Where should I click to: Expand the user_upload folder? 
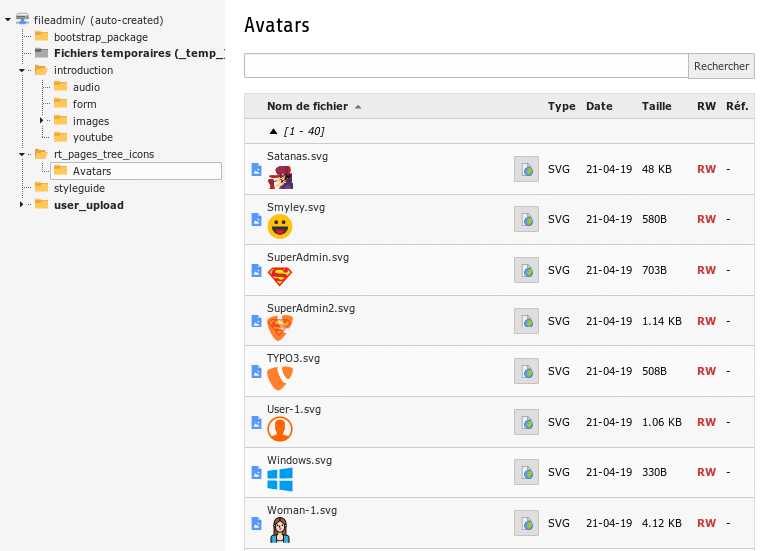click(x=21, y=205)
